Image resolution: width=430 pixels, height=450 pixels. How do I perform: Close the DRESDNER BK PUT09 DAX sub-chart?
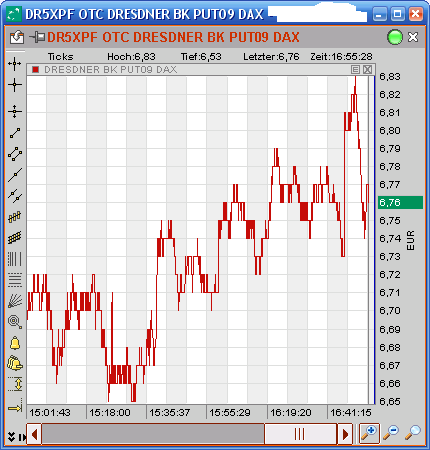367,69
